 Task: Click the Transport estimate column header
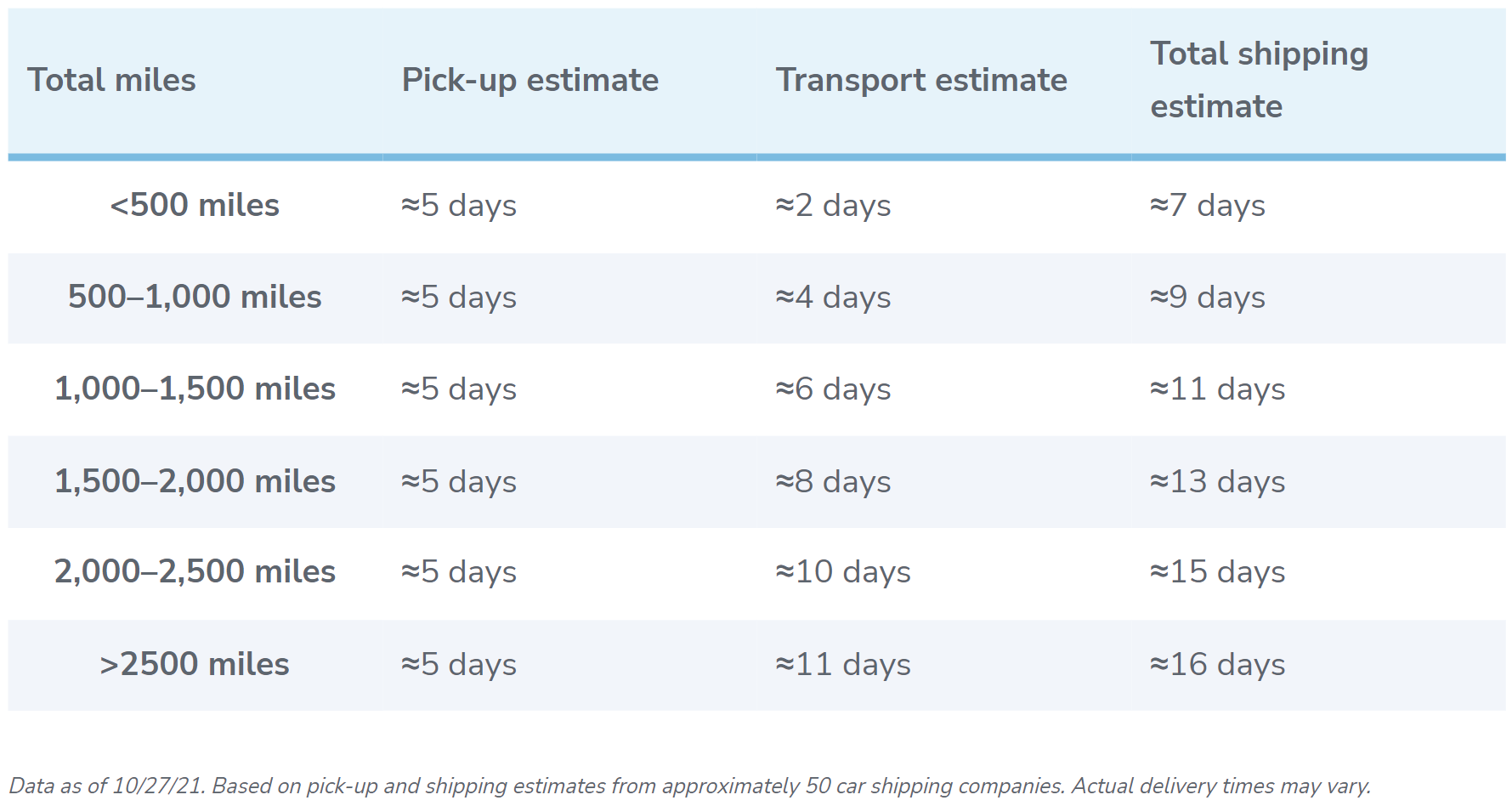(921, 80)
